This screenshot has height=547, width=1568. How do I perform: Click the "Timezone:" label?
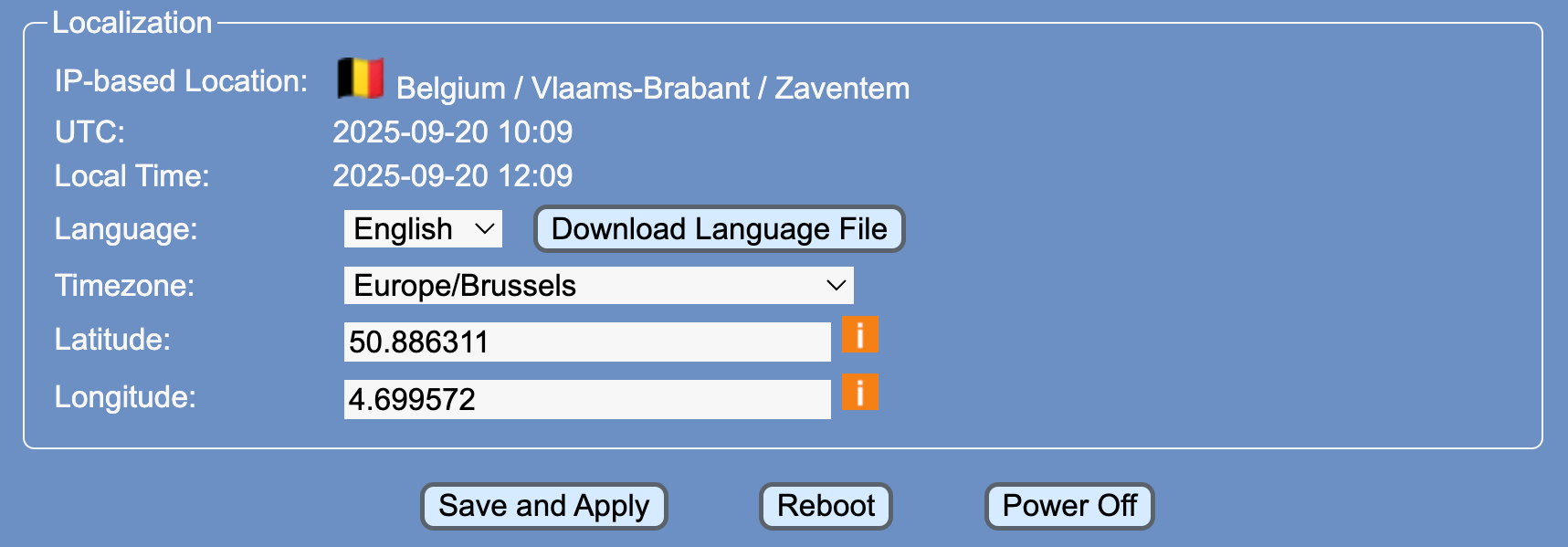pyautogui.click(x=124, y=286)
